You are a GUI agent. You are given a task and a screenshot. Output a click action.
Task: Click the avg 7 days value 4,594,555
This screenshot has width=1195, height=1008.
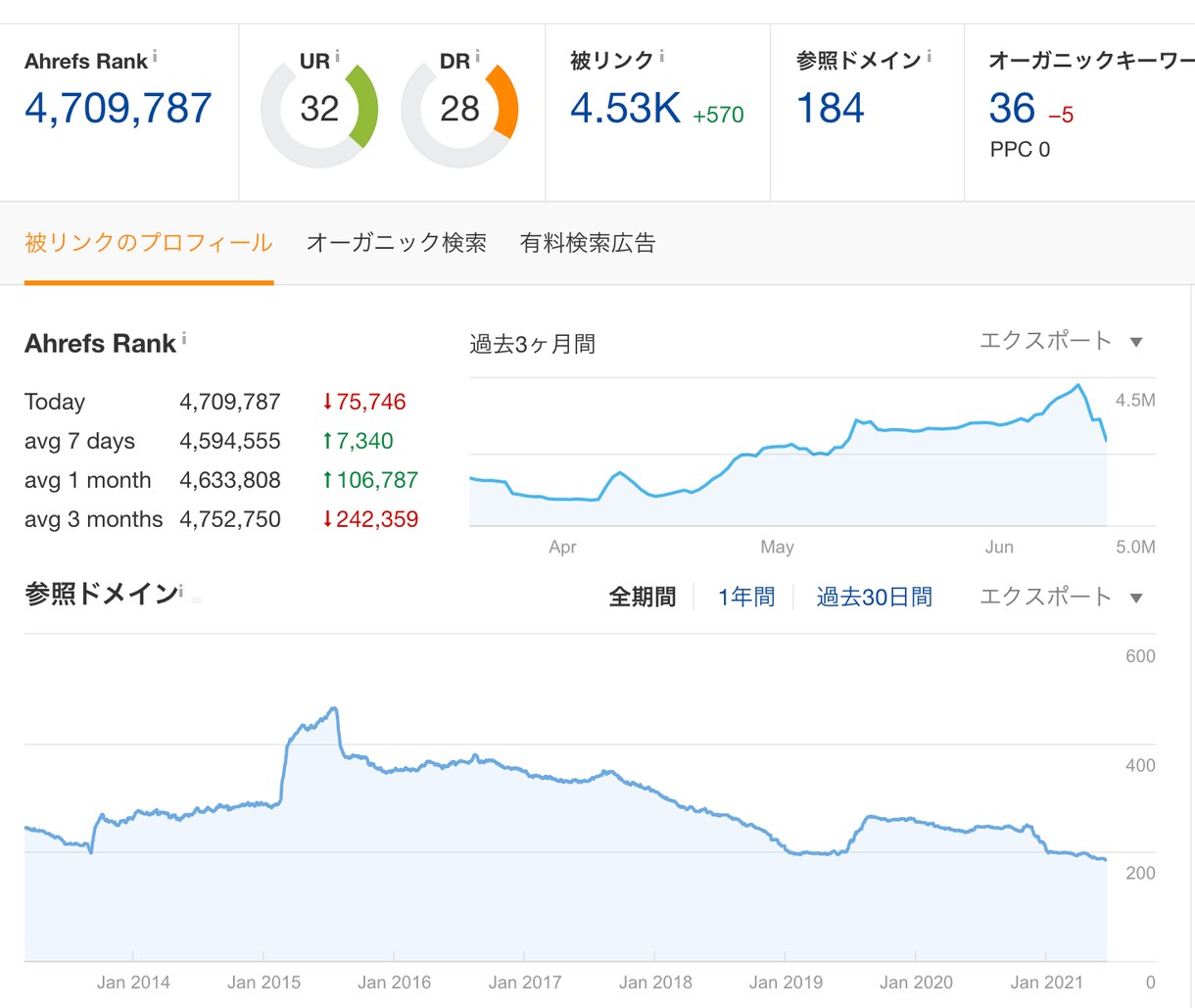(230, 441)
